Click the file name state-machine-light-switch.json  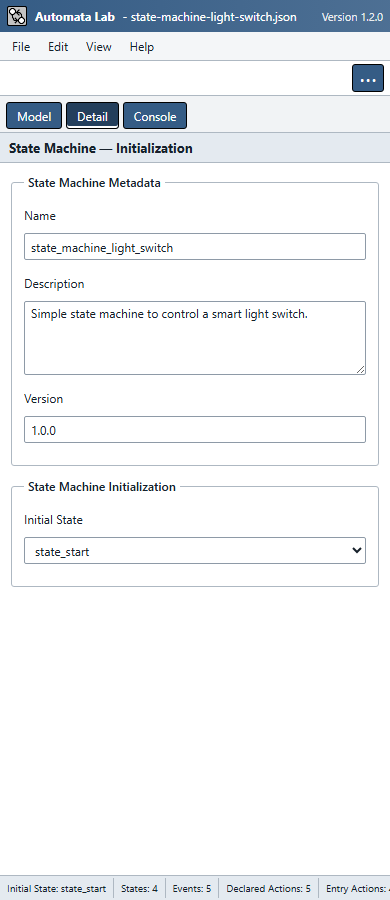pos(214,17)
